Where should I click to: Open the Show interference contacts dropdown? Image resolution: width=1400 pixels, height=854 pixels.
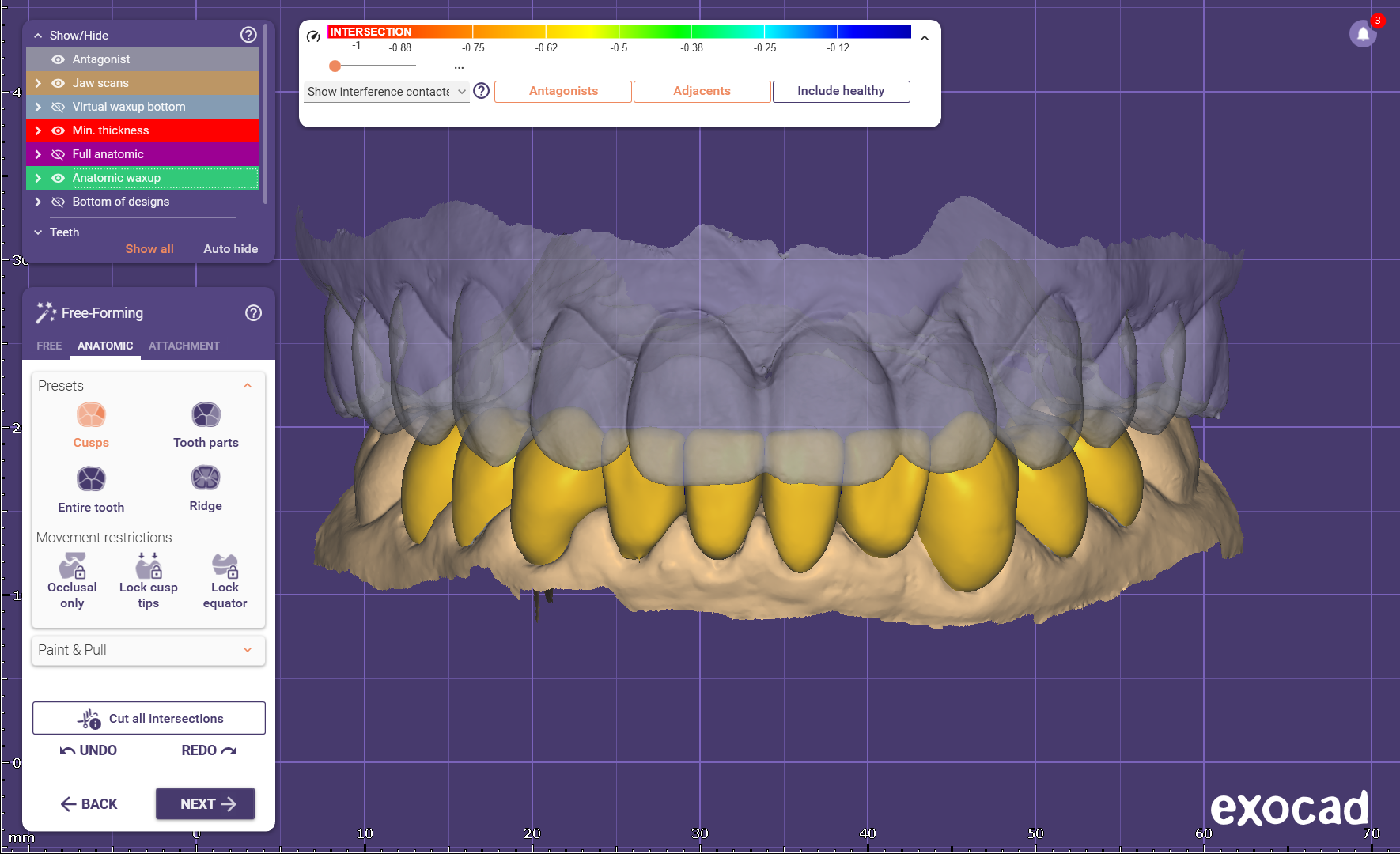coord(387,92)
